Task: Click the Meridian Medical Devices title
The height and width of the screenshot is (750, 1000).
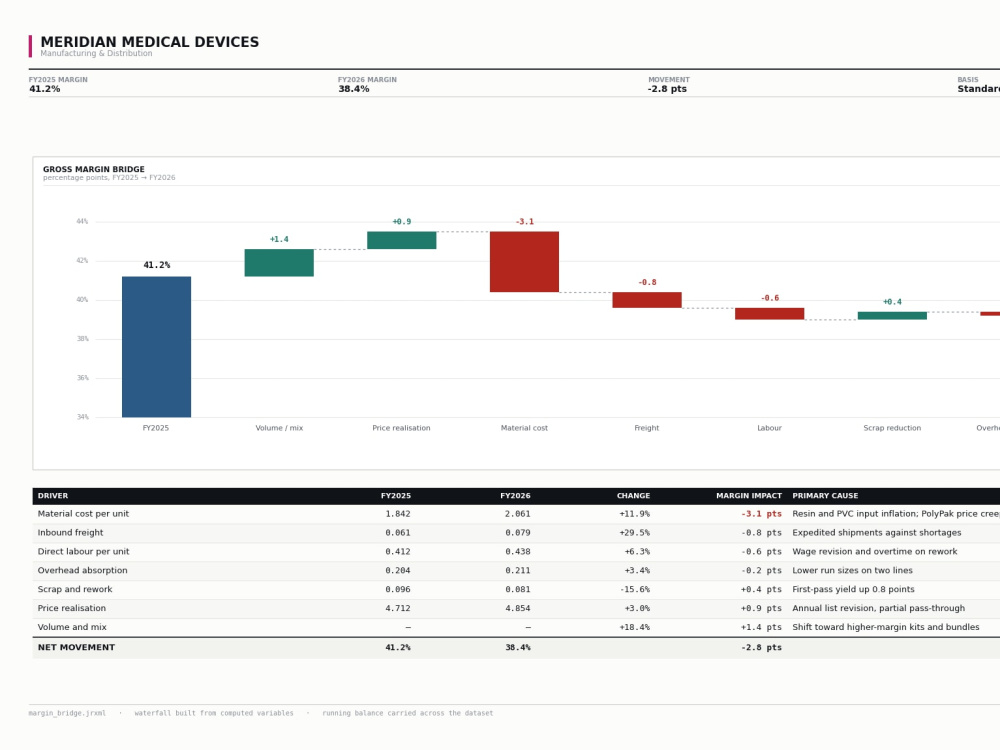Action: (x=150, y=42)
